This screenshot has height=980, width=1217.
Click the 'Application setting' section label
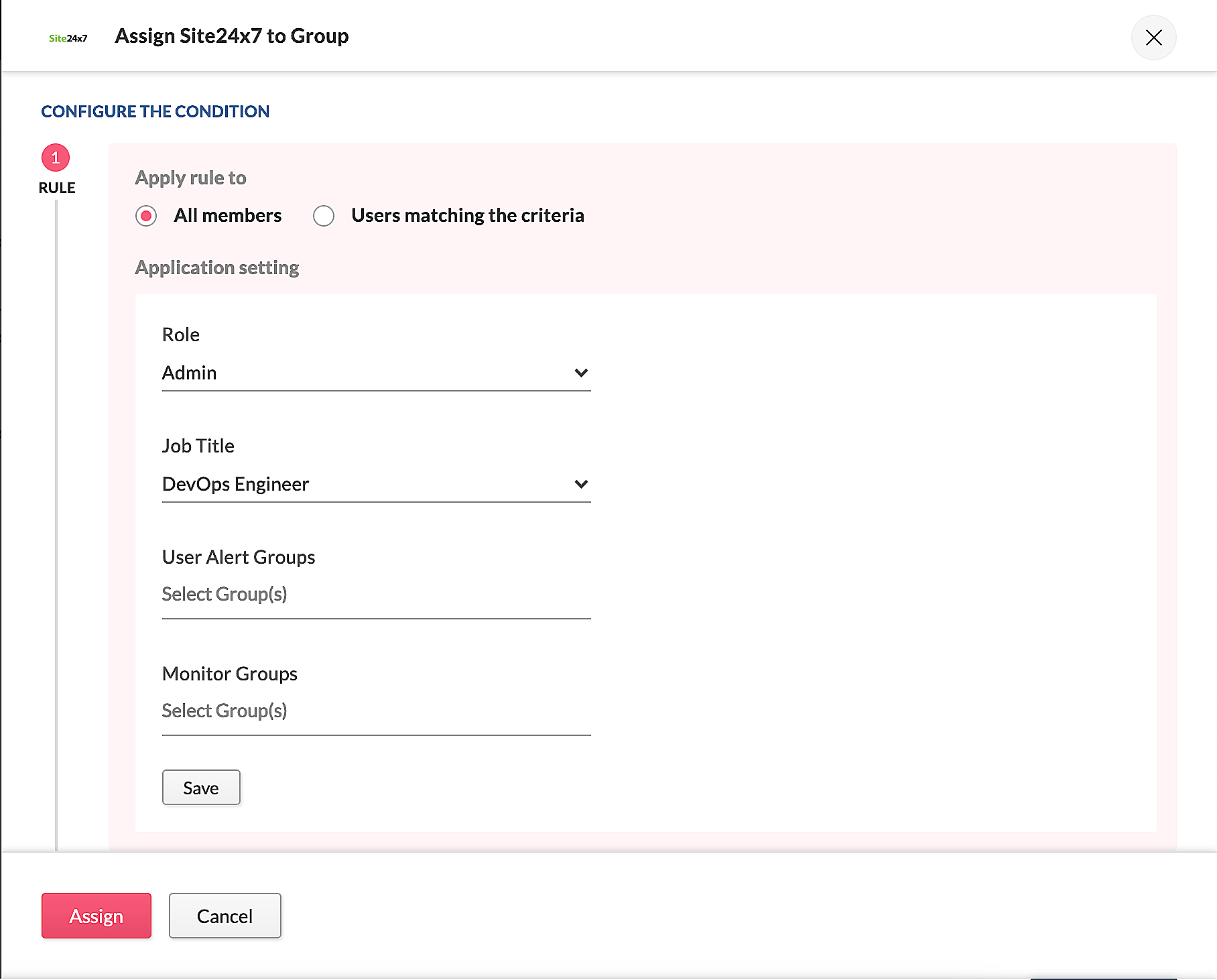pos(217,267)
